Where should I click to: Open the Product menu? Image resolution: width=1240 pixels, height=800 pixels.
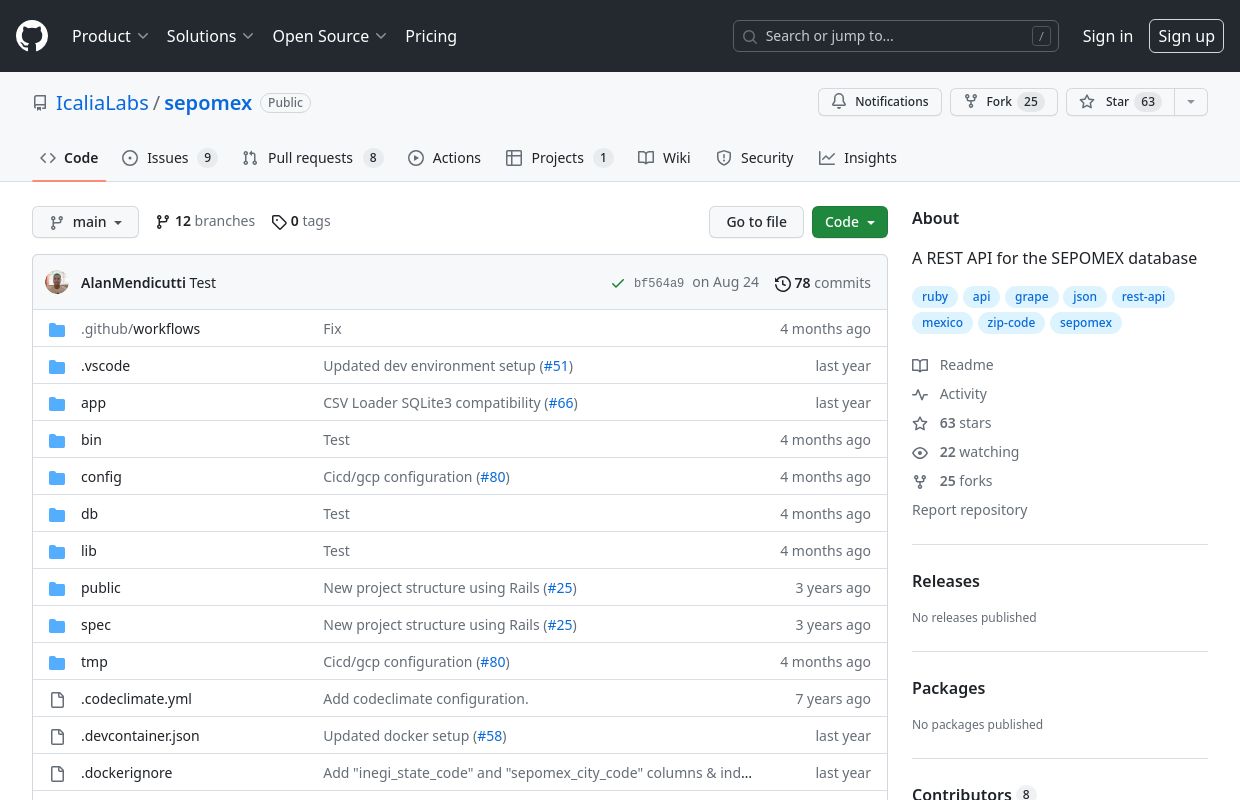pyautogui.click(x=110, y=36)
